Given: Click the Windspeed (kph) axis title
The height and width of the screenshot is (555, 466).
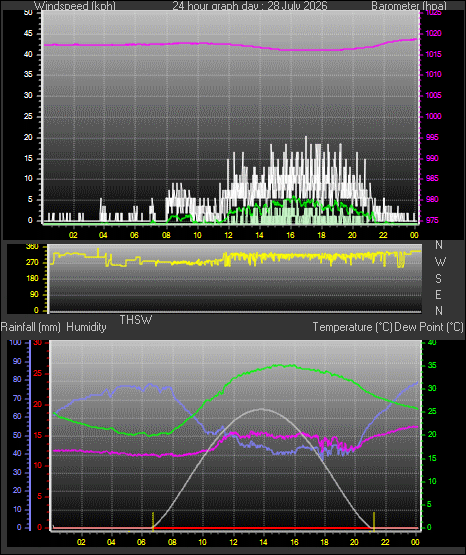Looking at the screenshot, I should 75,6.
